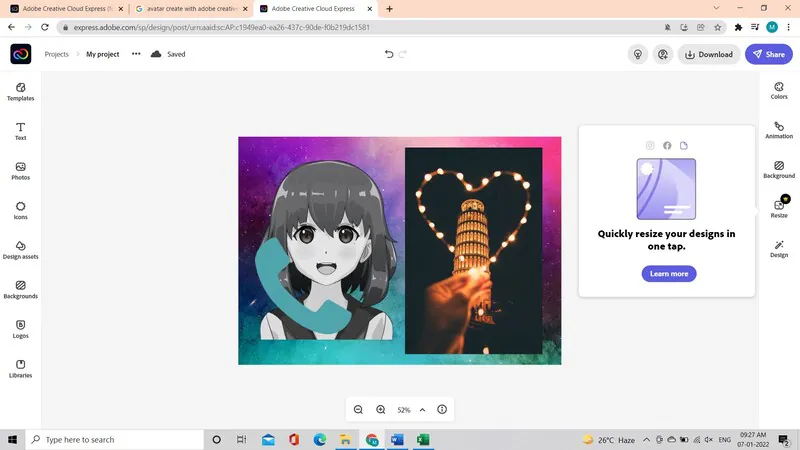Image resolution: width=800 pixels, height=450 pixels.
Task: Open the Backgrounds panel
Action: pyautogui.click(x=20, y=289)
